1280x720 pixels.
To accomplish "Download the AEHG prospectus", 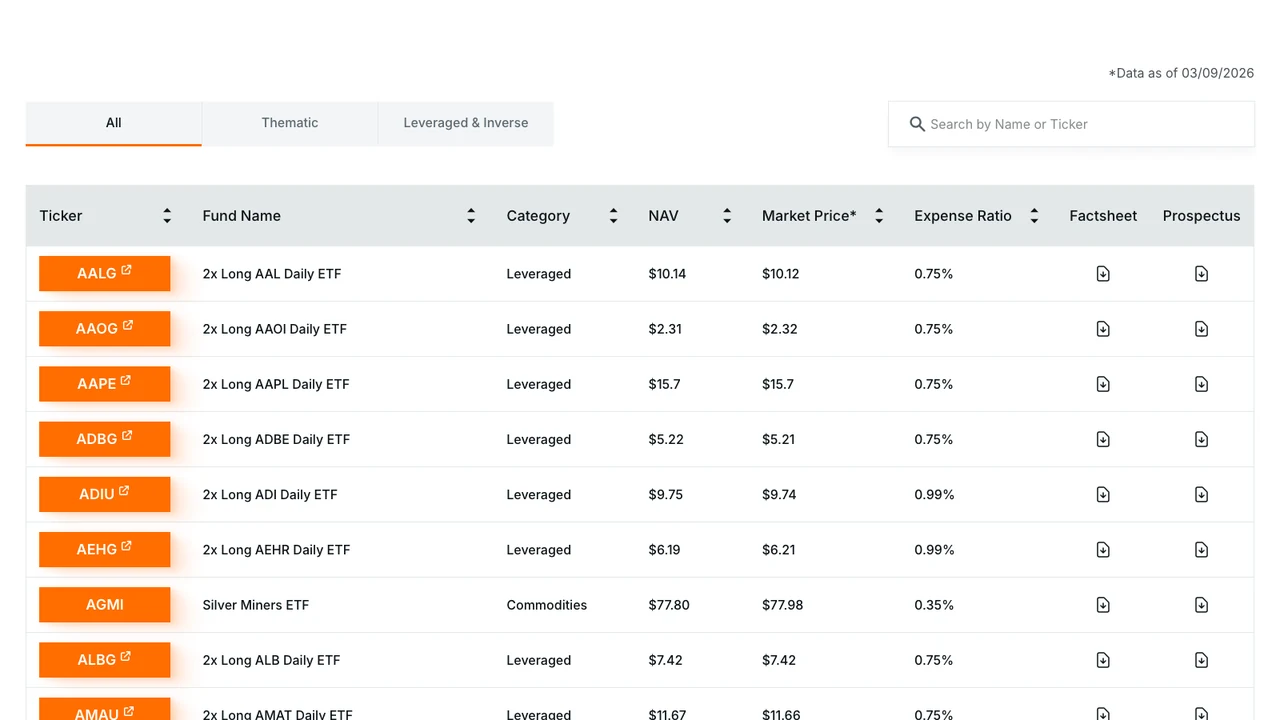I will 1201,550.
